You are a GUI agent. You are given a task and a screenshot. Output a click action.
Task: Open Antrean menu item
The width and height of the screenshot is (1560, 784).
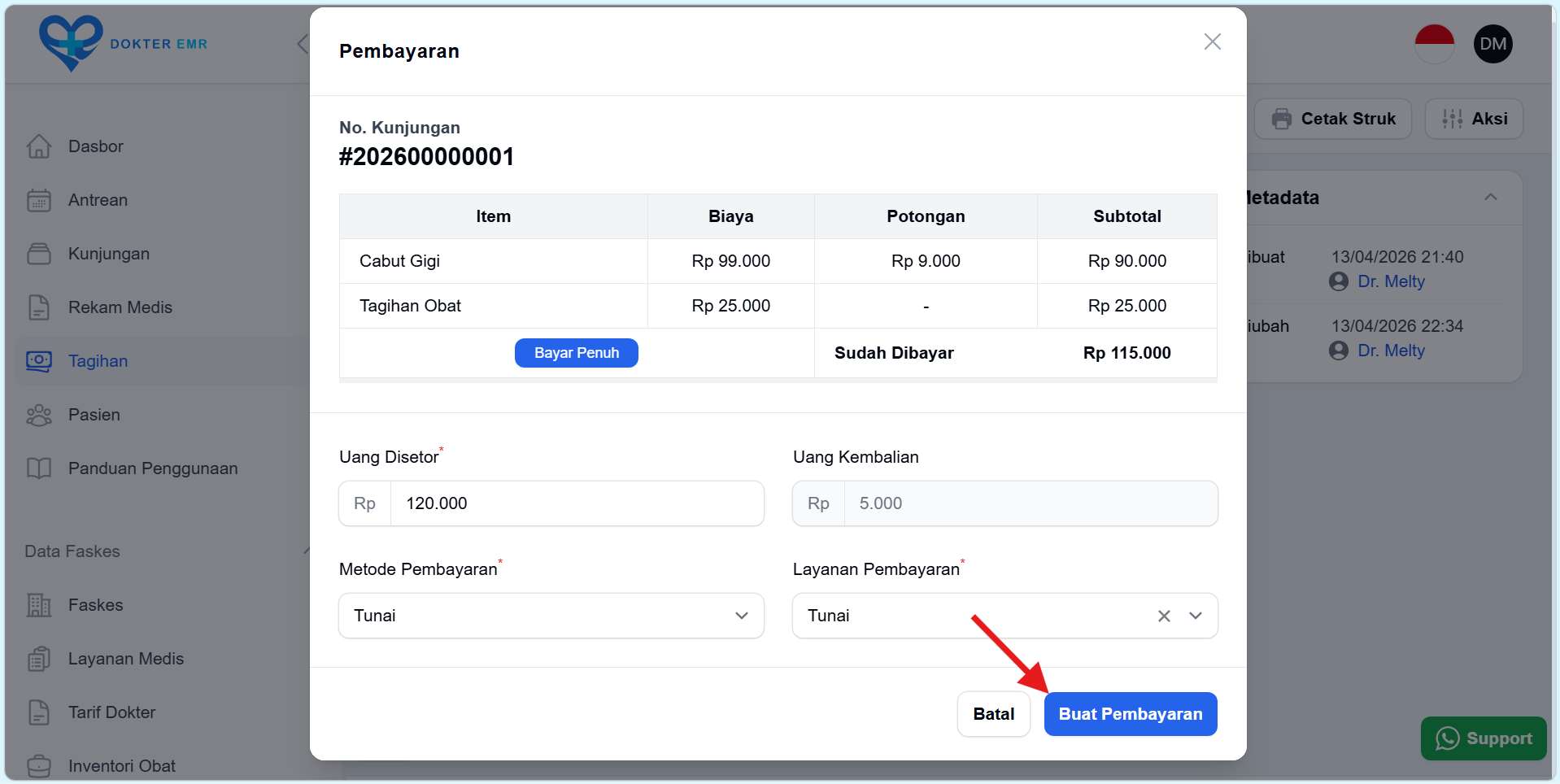[98, 200]
